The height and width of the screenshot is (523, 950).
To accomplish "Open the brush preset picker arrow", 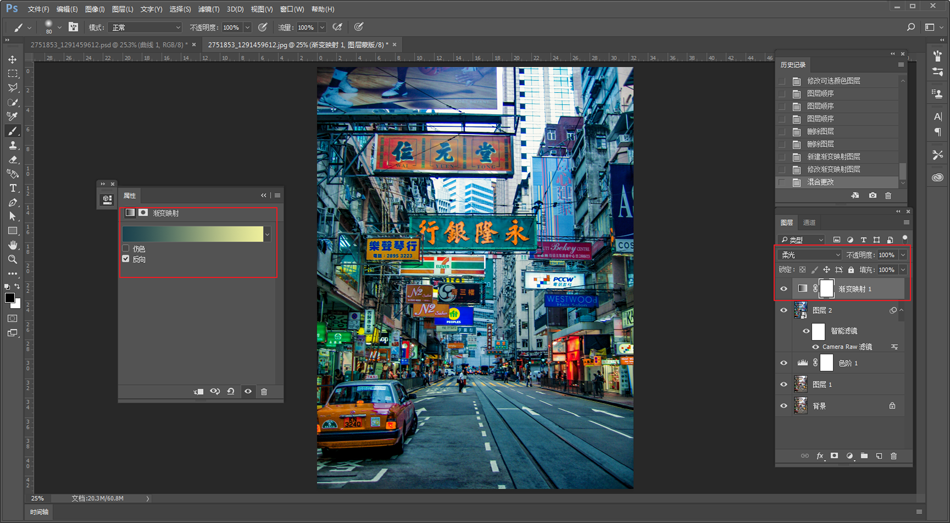I will click(x=59, y=27).
